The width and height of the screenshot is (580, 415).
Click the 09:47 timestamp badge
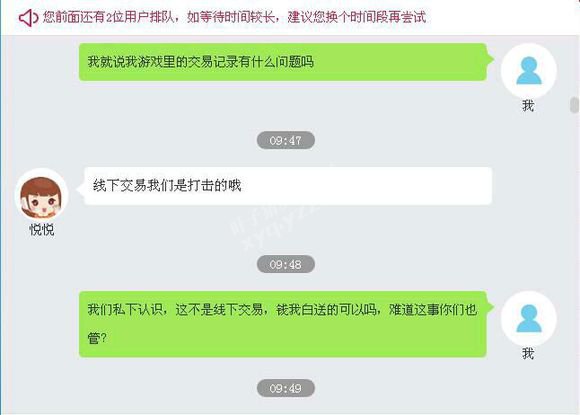click(x=286, y=140)
